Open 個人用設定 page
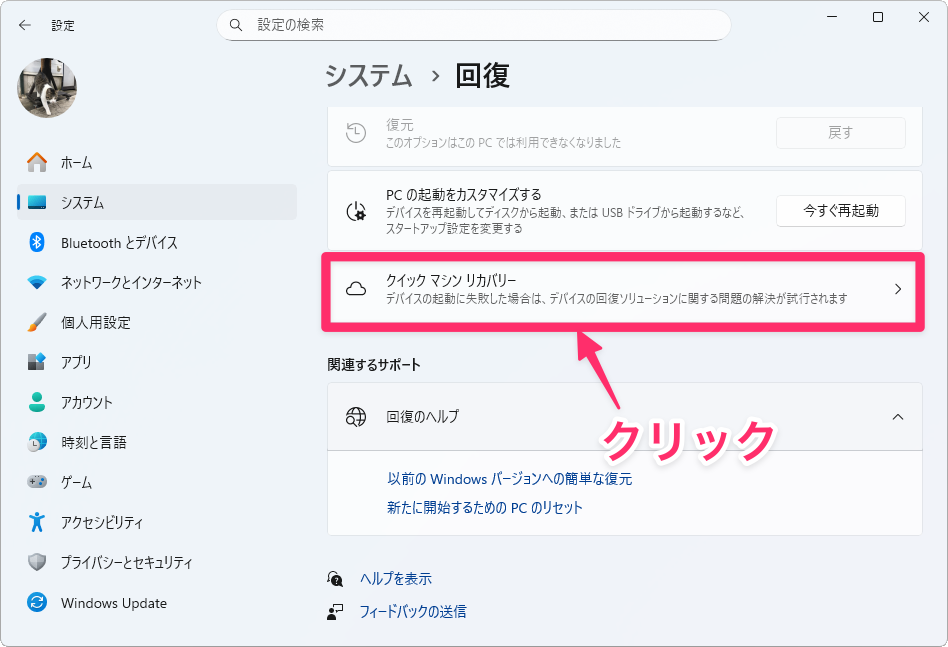This screenshot has width=948, height=647. tap(157, 322)
